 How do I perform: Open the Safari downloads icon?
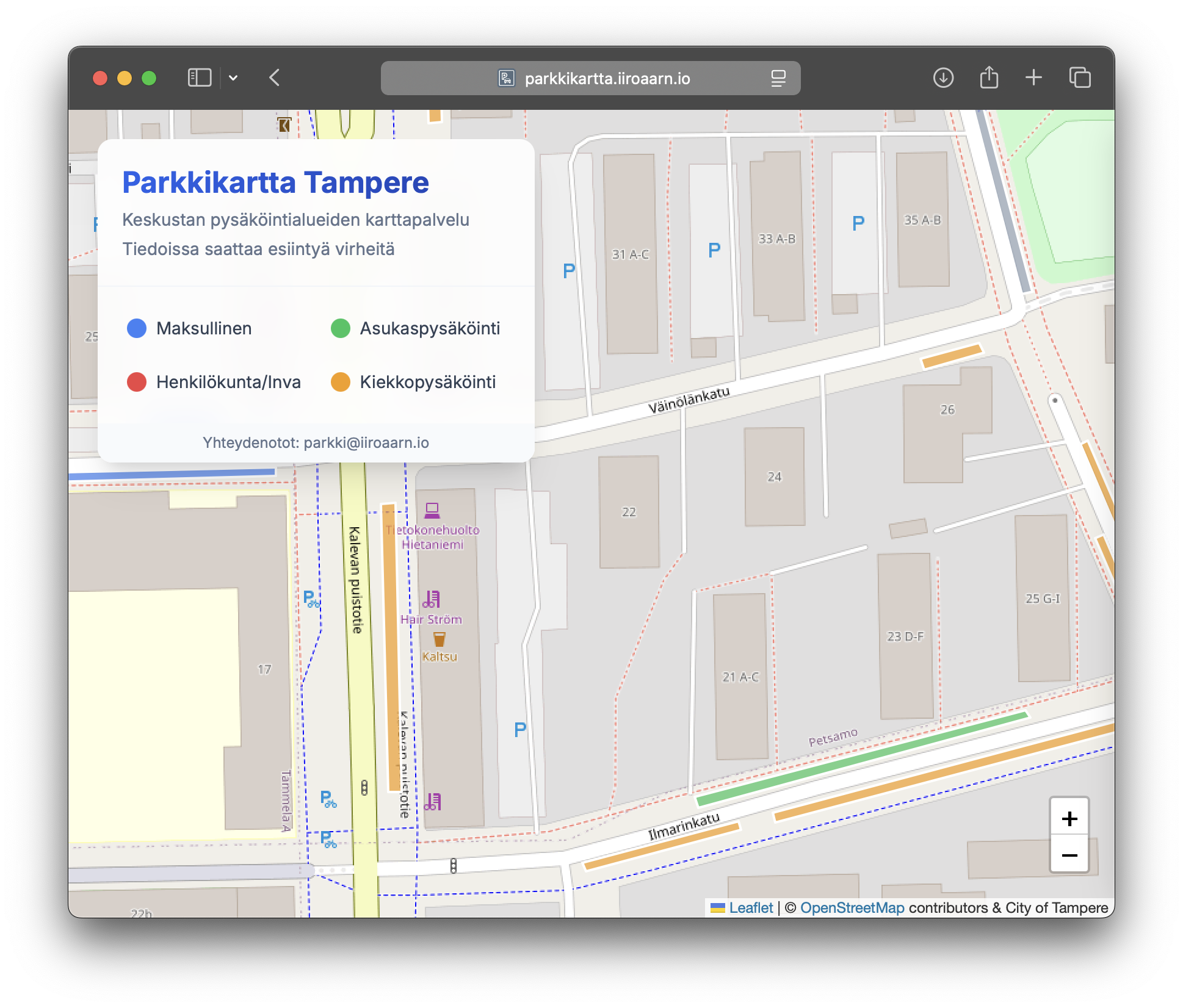click(943, 78)
